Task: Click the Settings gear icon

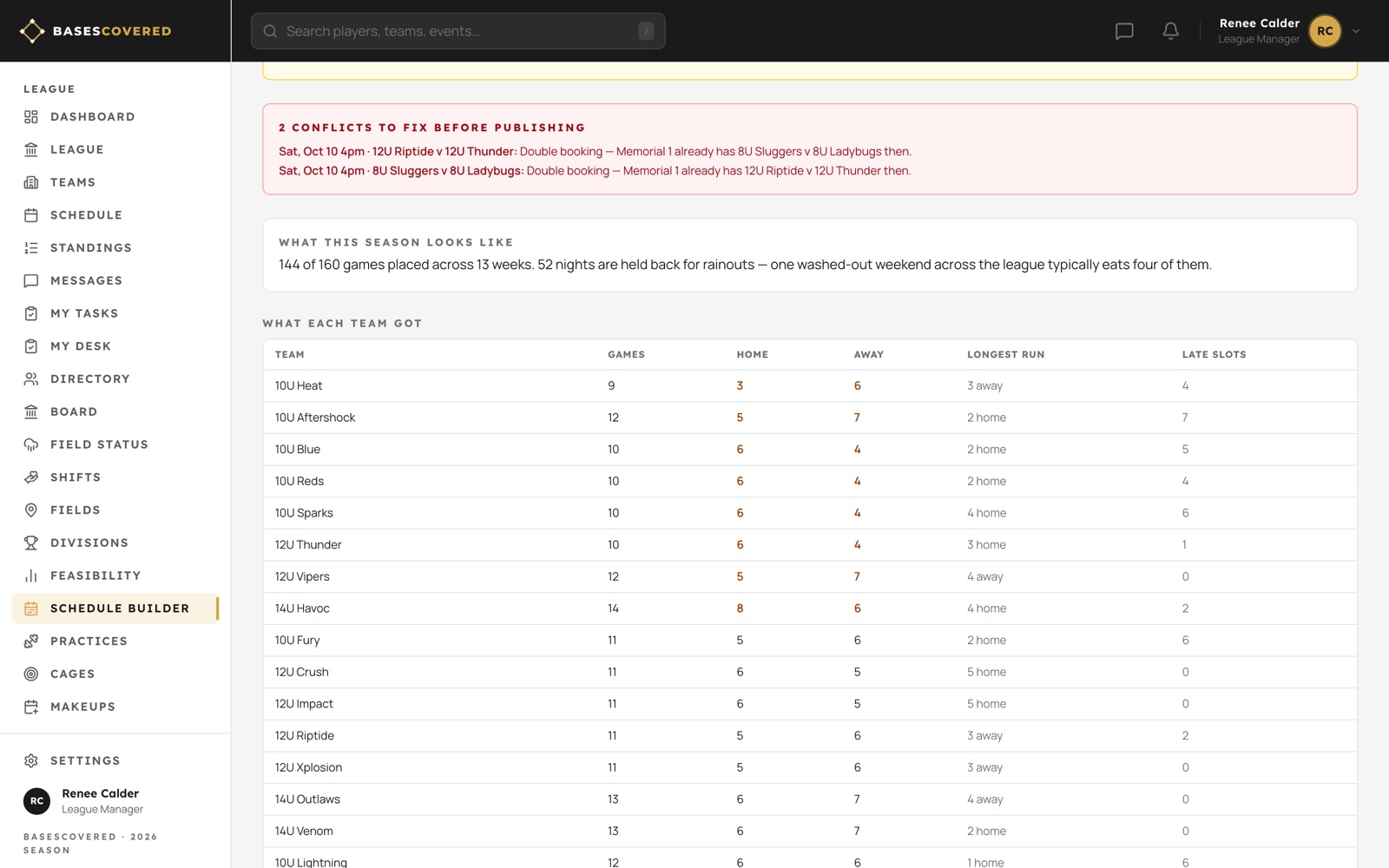Action: (31, 761)
